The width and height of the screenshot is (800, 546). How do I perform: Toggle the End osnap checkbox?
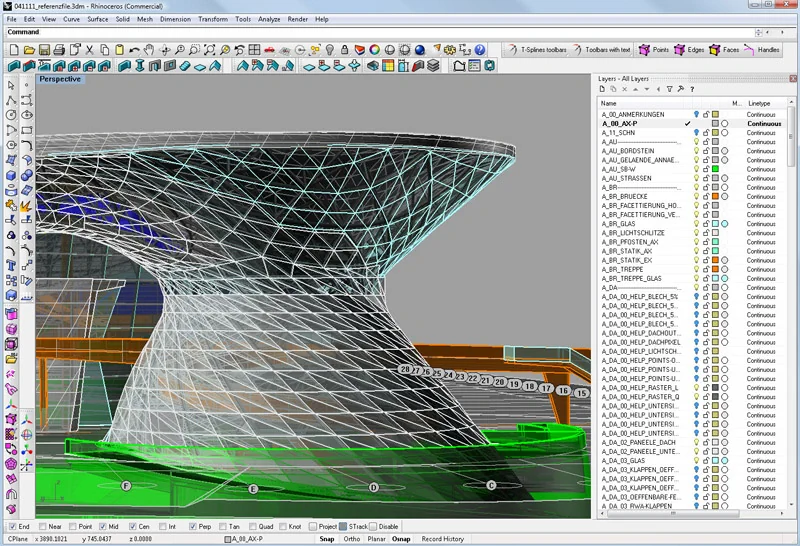[x=12, y=526]
